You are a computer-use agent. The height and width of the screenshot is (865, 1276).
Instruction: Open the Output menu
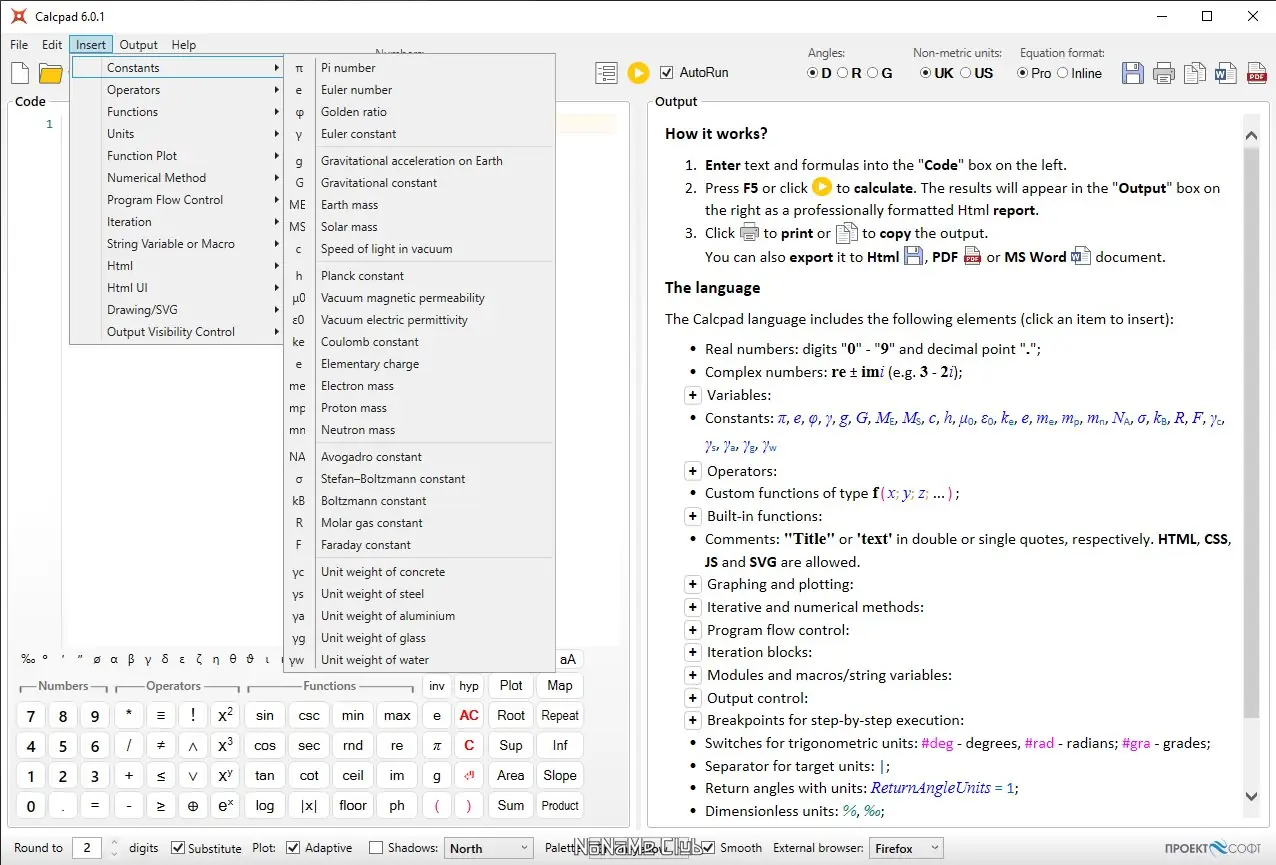(x=139, y=45)
